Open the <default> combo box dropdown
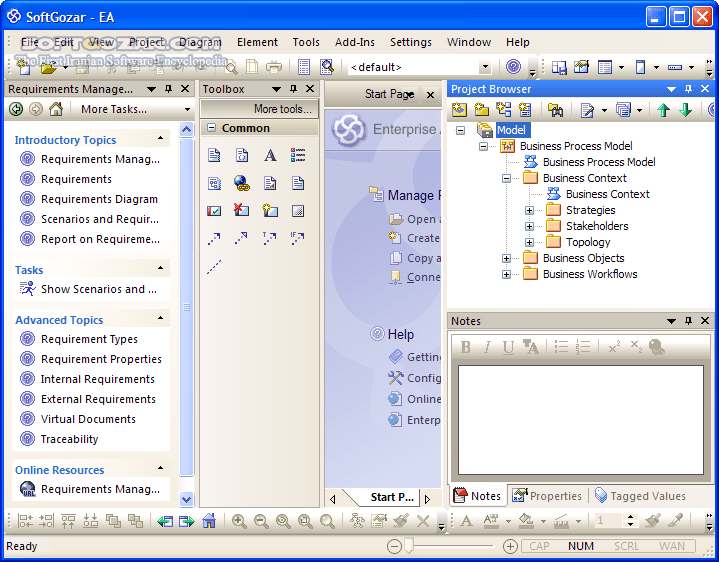719x562 pixels. pos(485,68)
